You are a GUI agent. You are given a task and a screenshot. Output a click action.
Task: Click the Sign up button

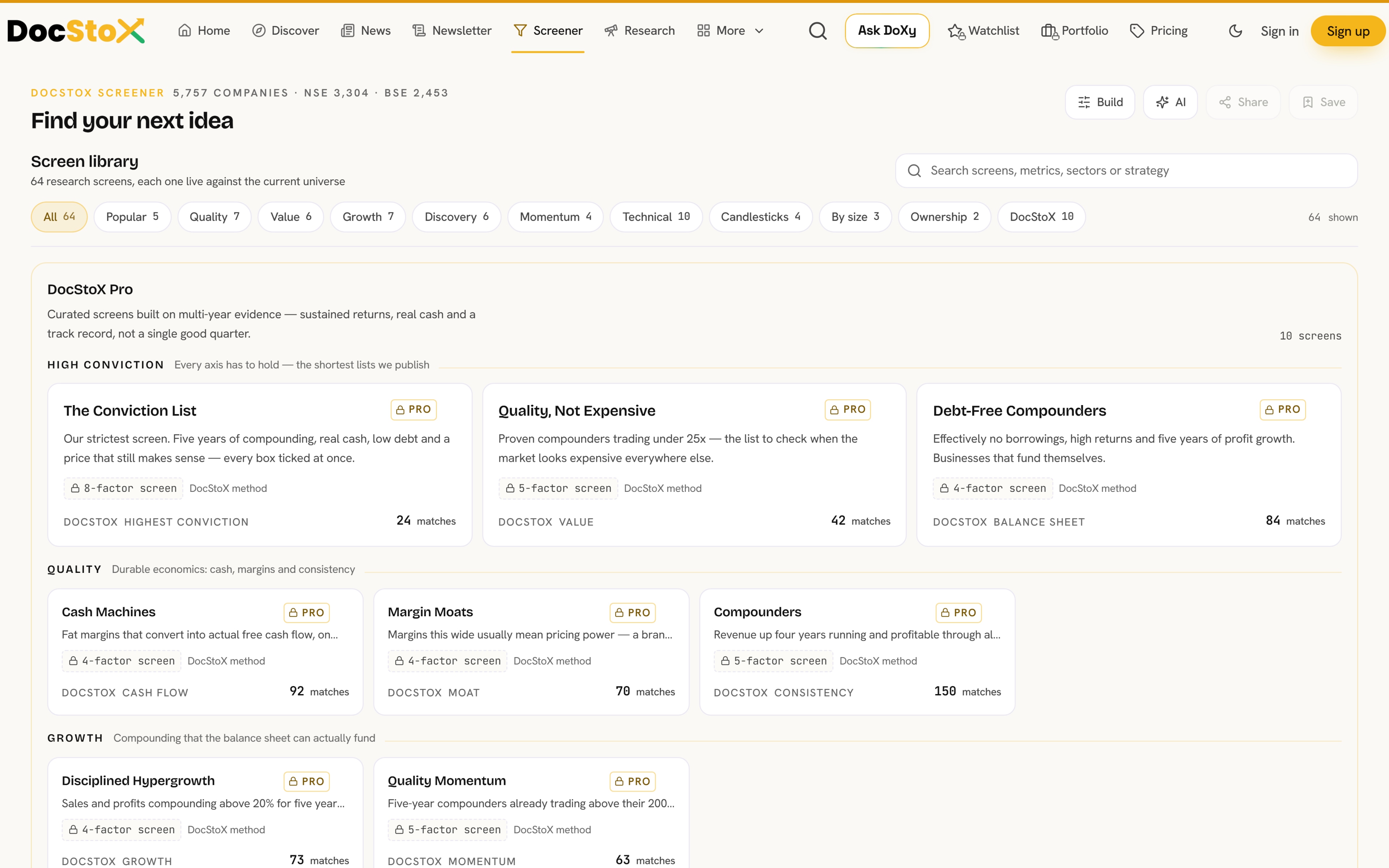click(x=1348, y=31)
